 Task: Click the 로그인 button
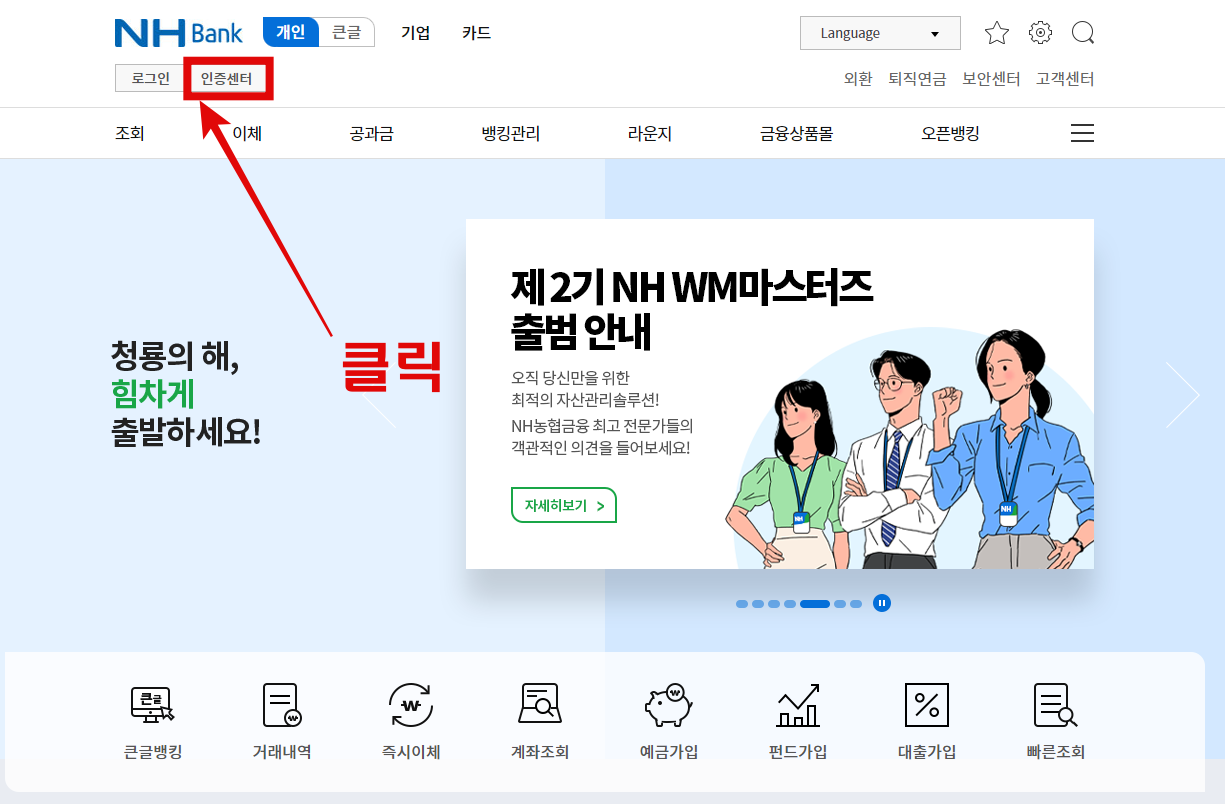[150, 79]
